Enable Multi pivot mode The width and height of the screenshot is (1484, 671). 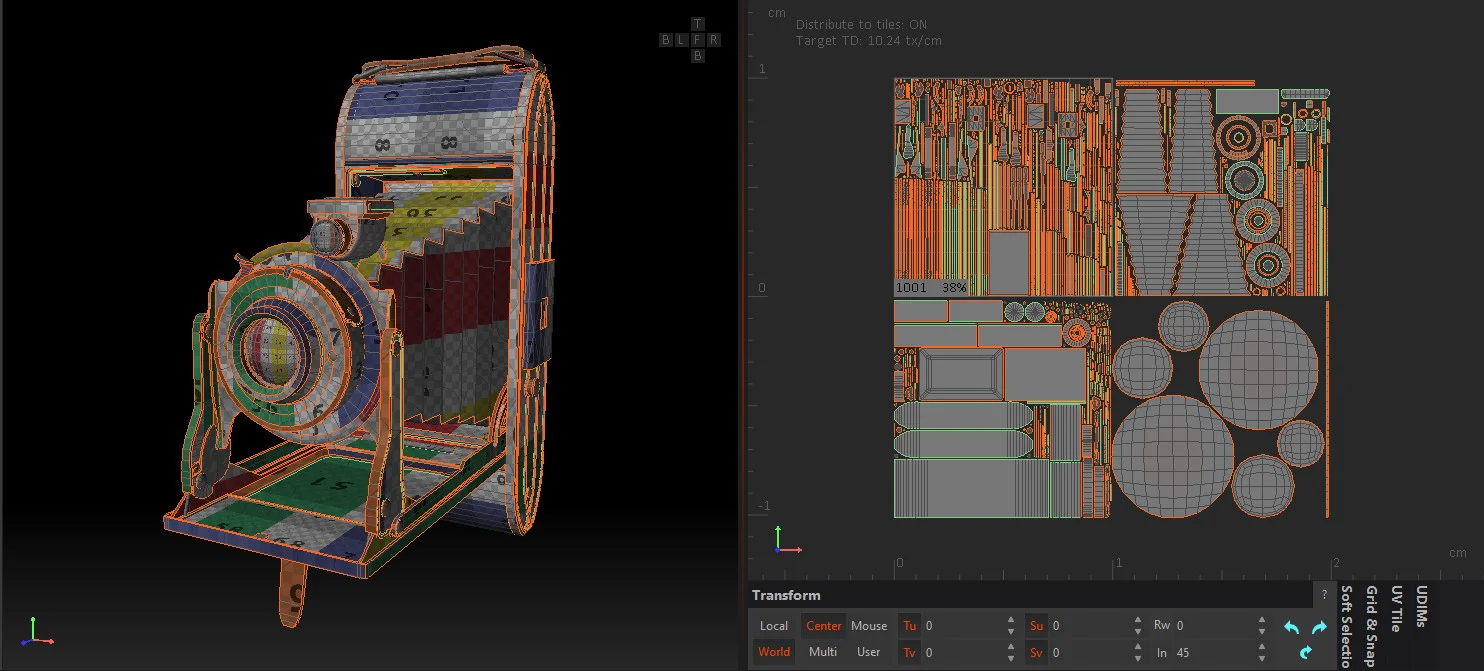point(823,652)
